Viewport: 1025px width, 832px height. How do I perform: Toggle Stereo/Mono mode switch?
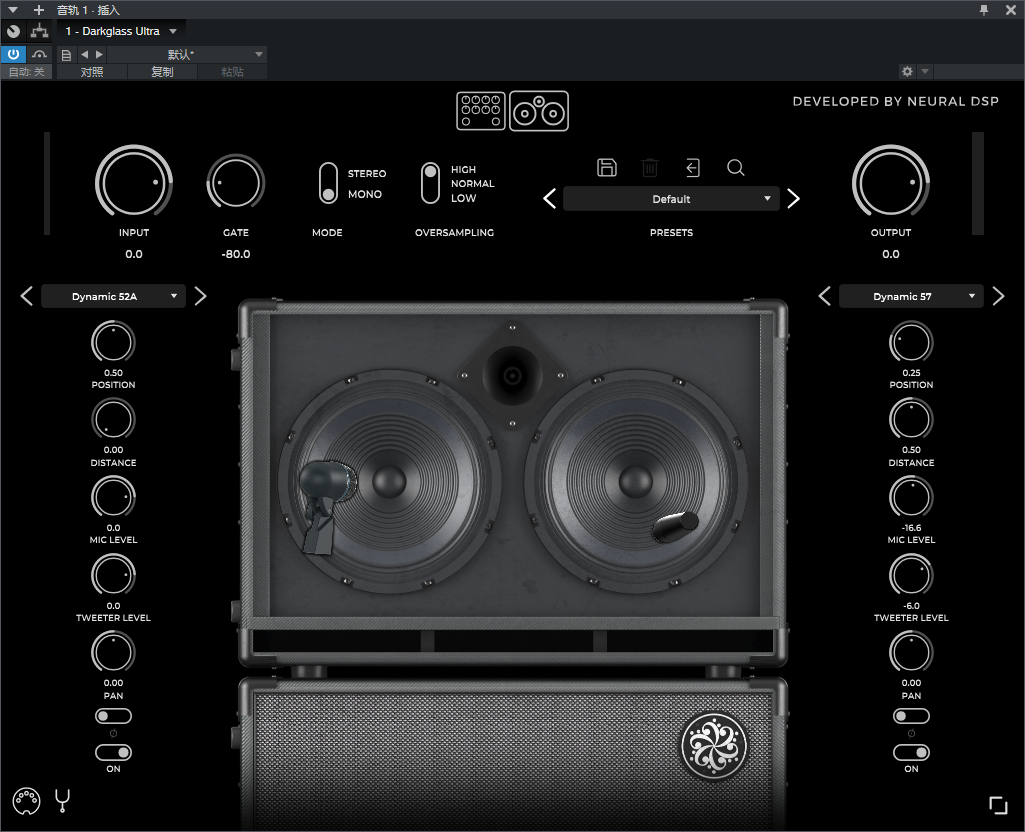[x=328, y=183]
